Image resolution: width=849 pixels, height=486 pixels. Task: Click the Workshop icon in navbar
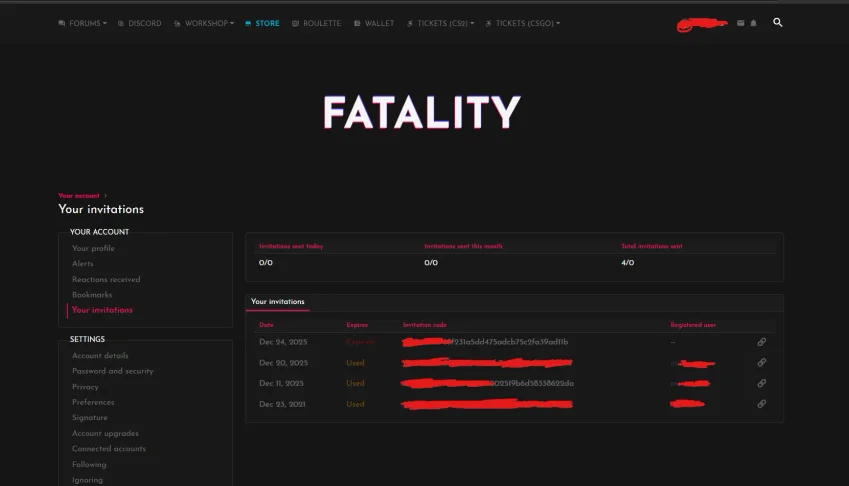[177, 23]
